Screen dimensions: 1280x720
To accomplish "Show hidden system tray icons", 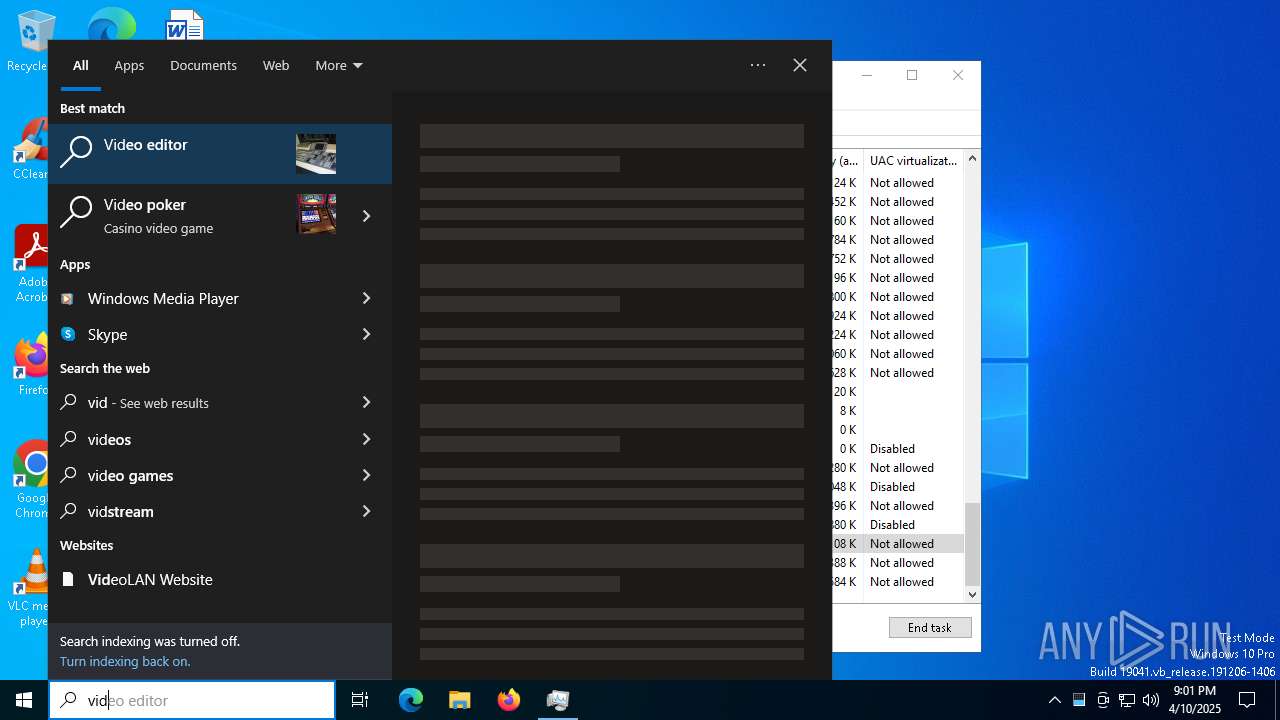I will 1054,700.
